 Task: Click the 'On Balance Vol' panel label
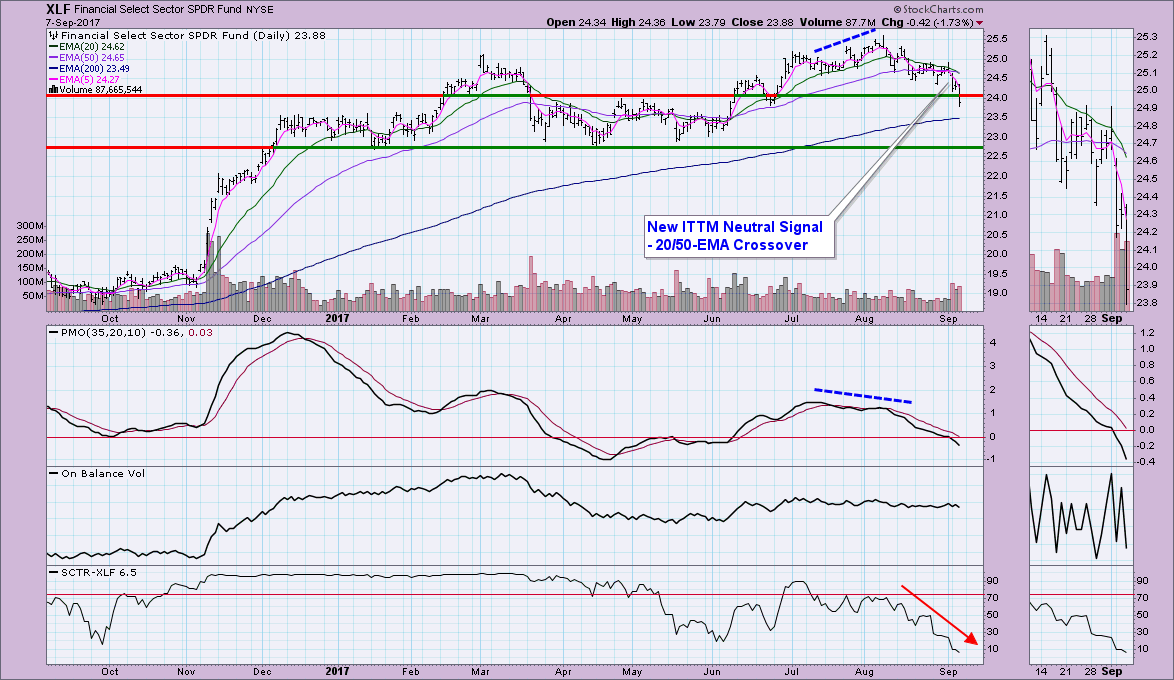97,473
